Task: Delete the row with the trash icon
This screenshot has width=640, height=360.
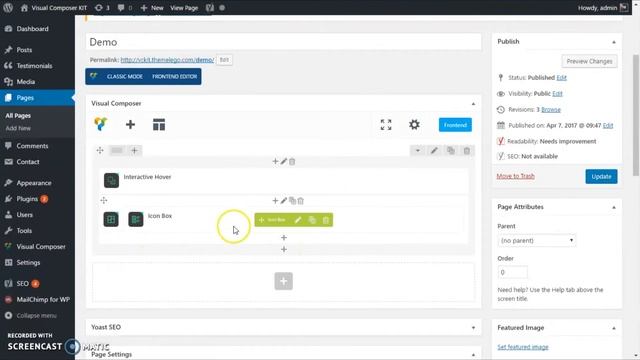Action: 467,151
